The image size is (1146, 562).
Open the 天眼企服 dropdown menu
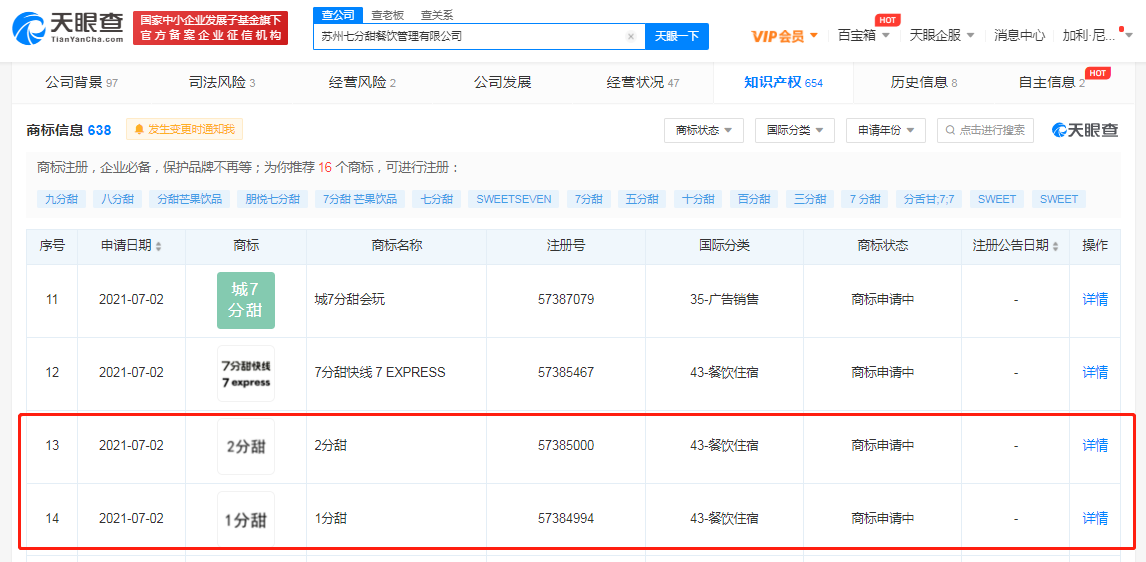[x=942, y=35]
